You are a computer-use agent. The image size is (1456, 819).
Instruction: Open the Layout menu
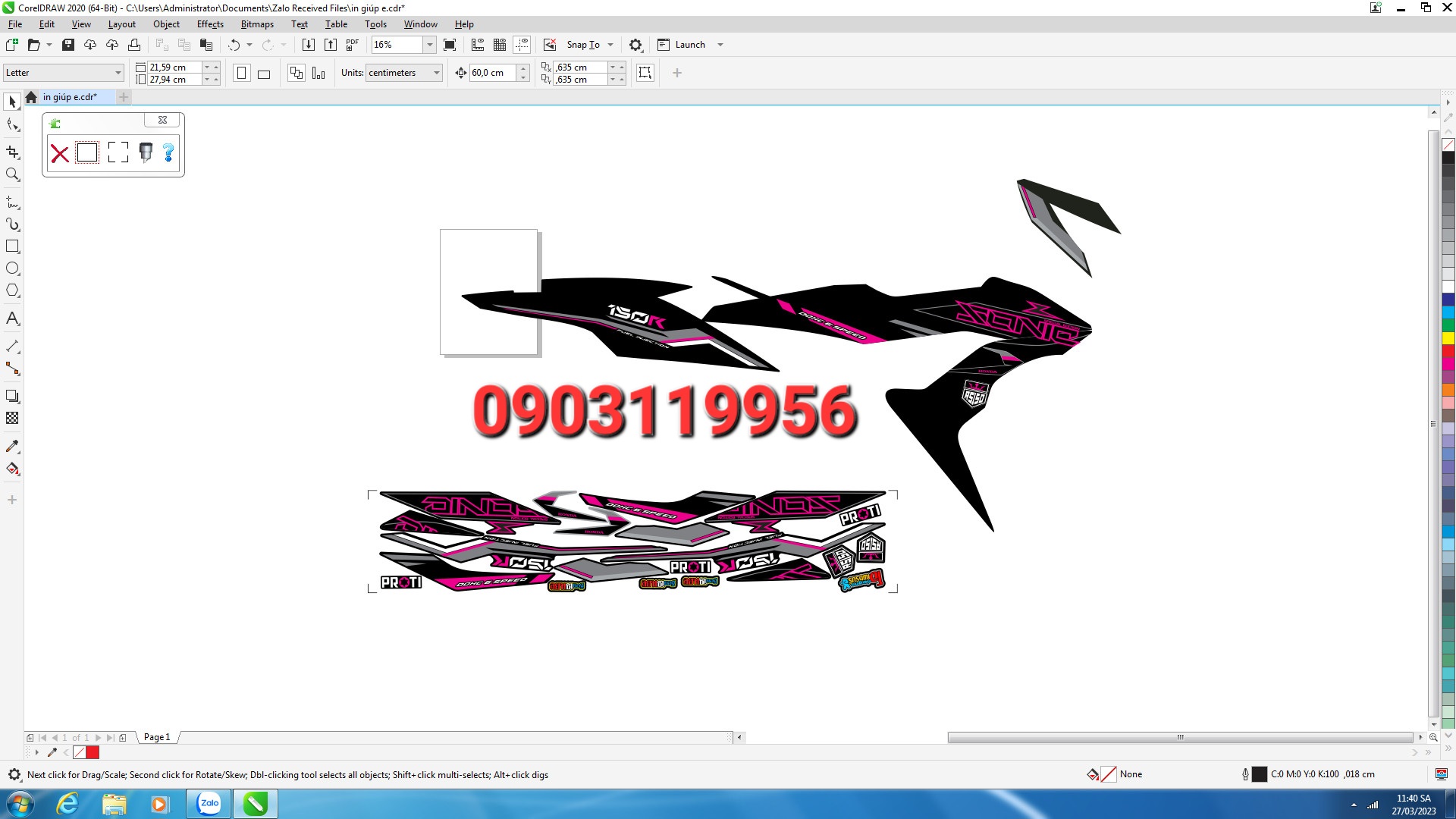[122, 24]
